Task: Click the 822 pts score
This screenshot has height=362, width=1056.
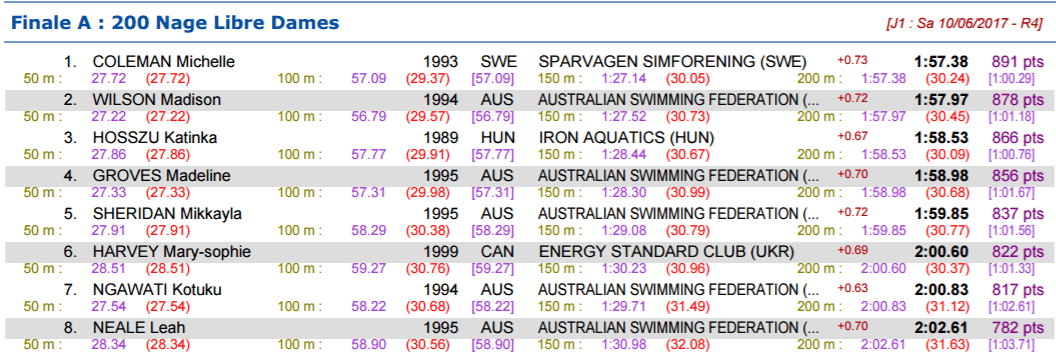Action: [x=1018, y=252]
